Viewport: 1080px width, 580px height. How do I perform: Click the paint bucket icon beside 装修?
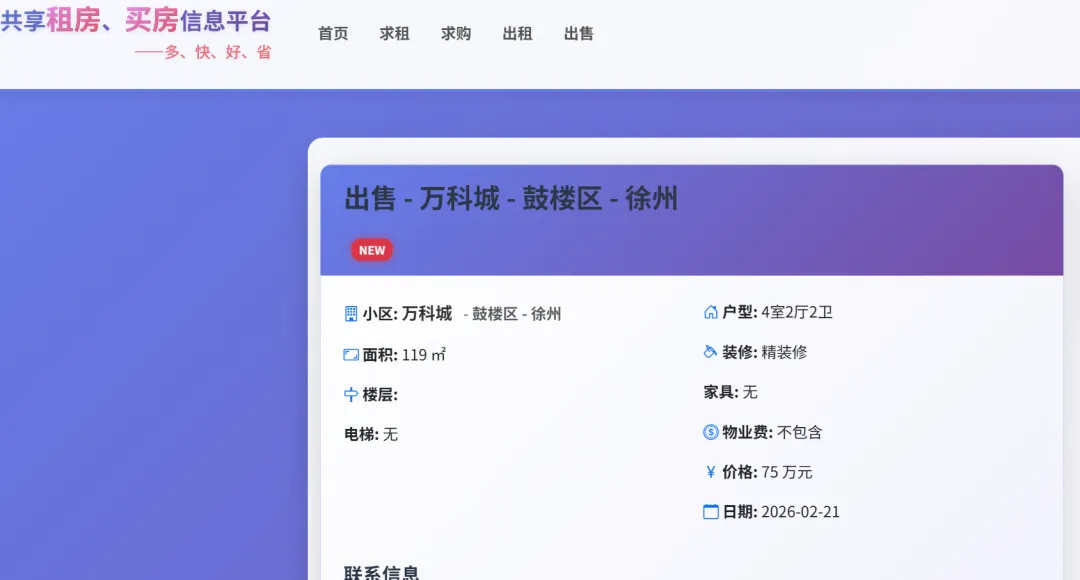[710, 352]
